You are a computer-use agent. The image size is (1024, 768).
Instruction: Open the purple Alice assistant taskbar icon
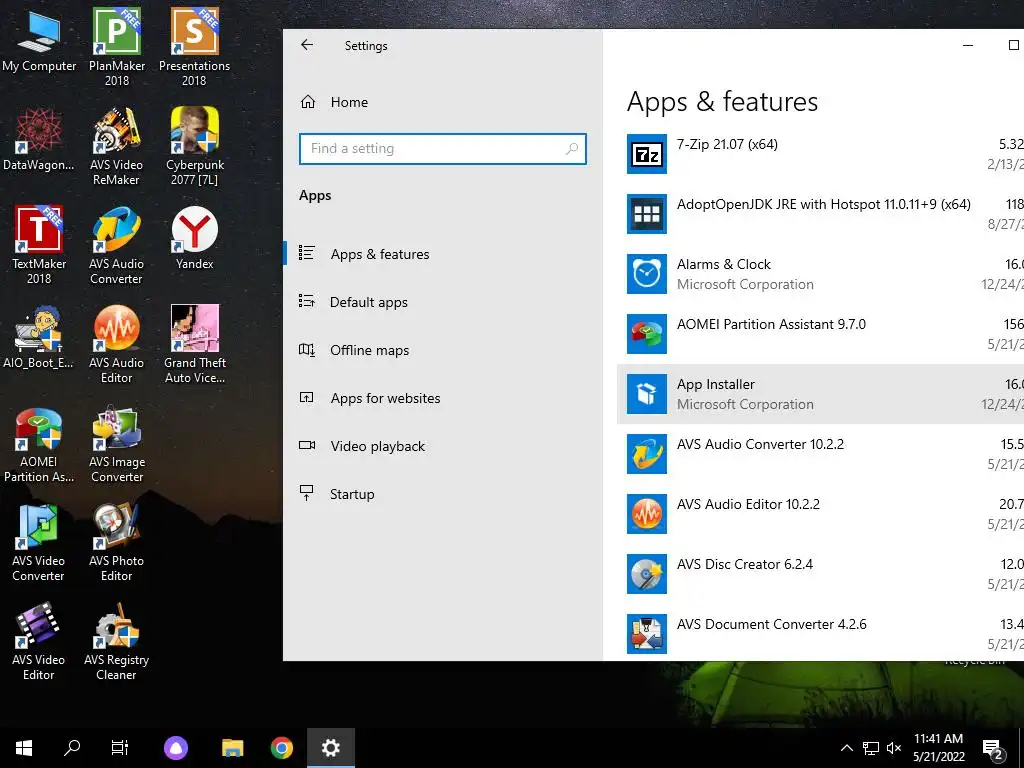[x=176, y=748]
